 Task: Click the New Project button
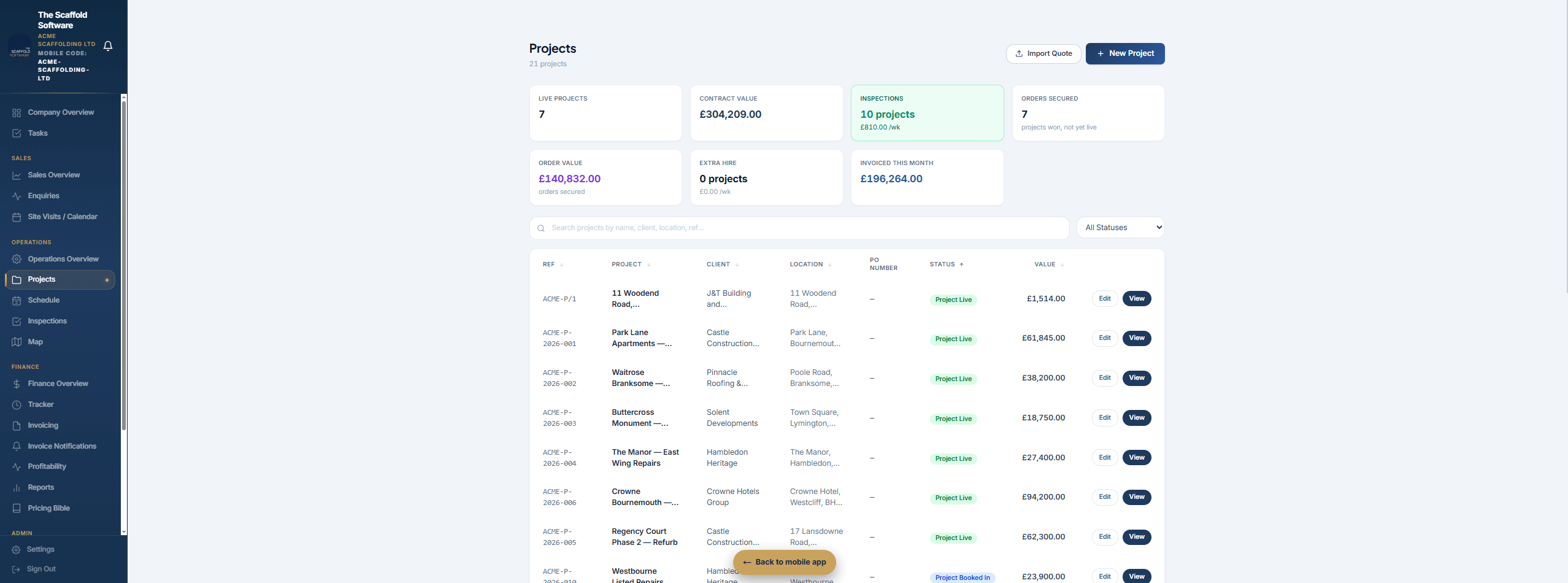pos(1125,53)
